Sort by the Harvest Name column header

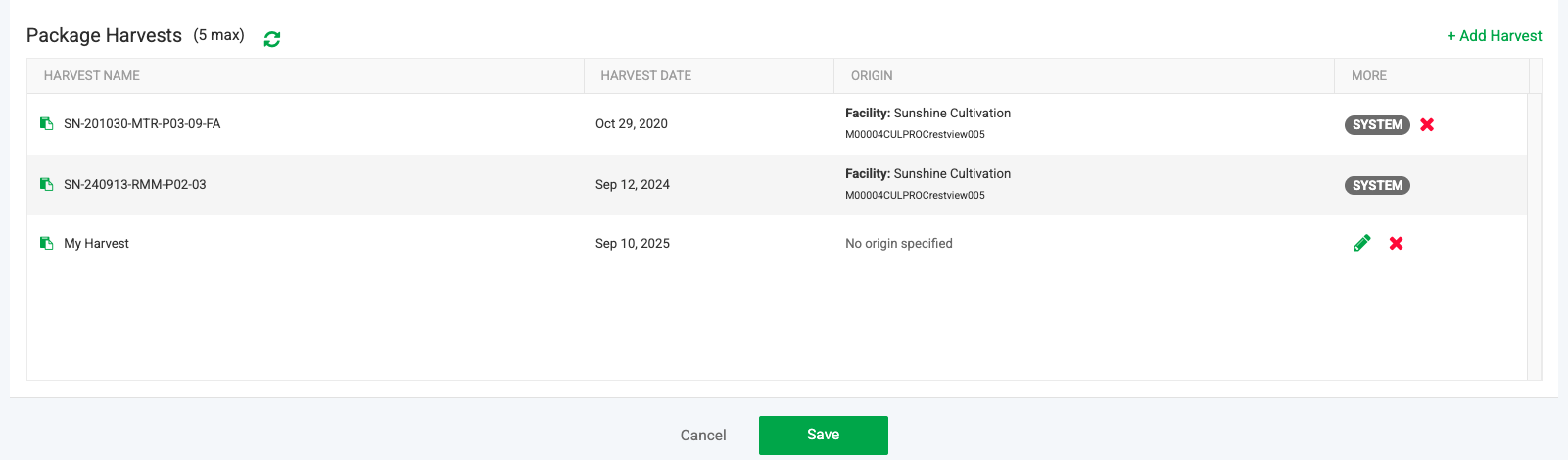[x=92, y=75]
